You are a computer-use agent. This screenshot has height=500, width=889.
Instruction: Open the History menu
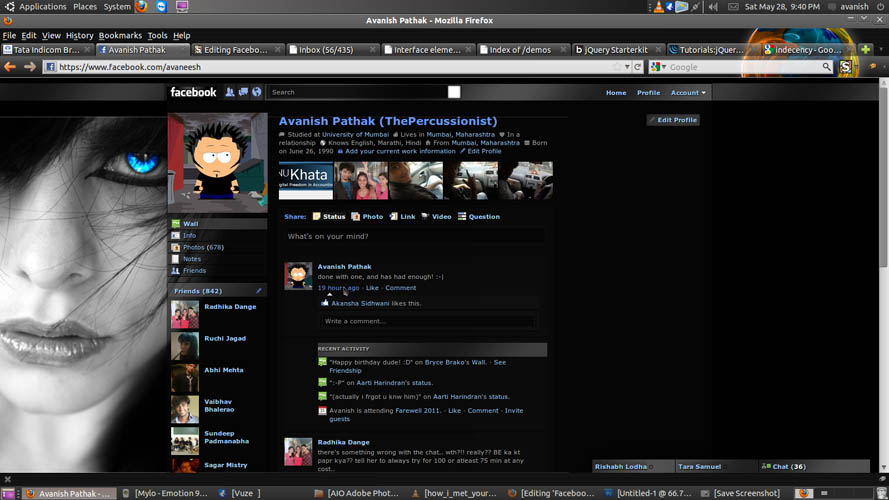point(79,35)
